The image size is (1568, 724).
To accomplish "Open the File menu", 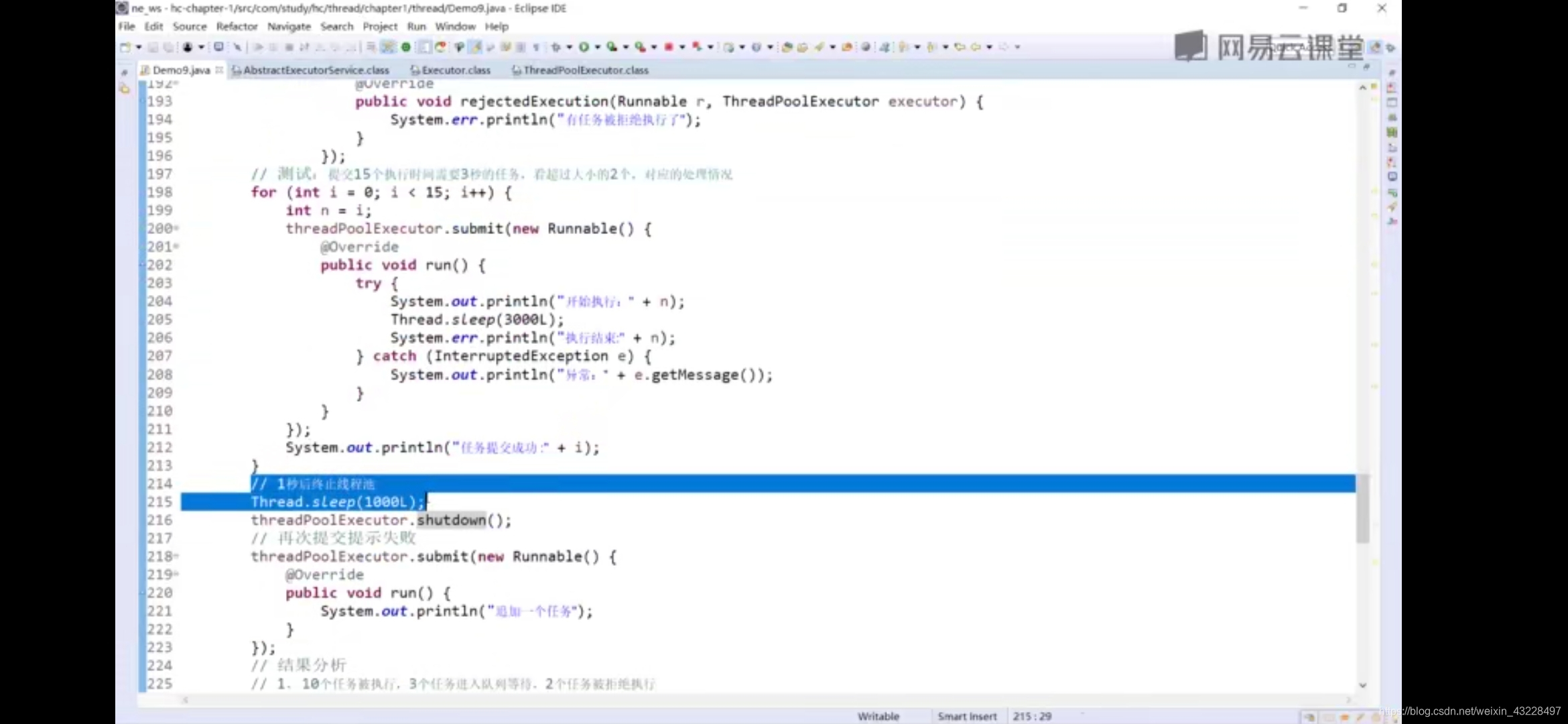I will (127, 26).
